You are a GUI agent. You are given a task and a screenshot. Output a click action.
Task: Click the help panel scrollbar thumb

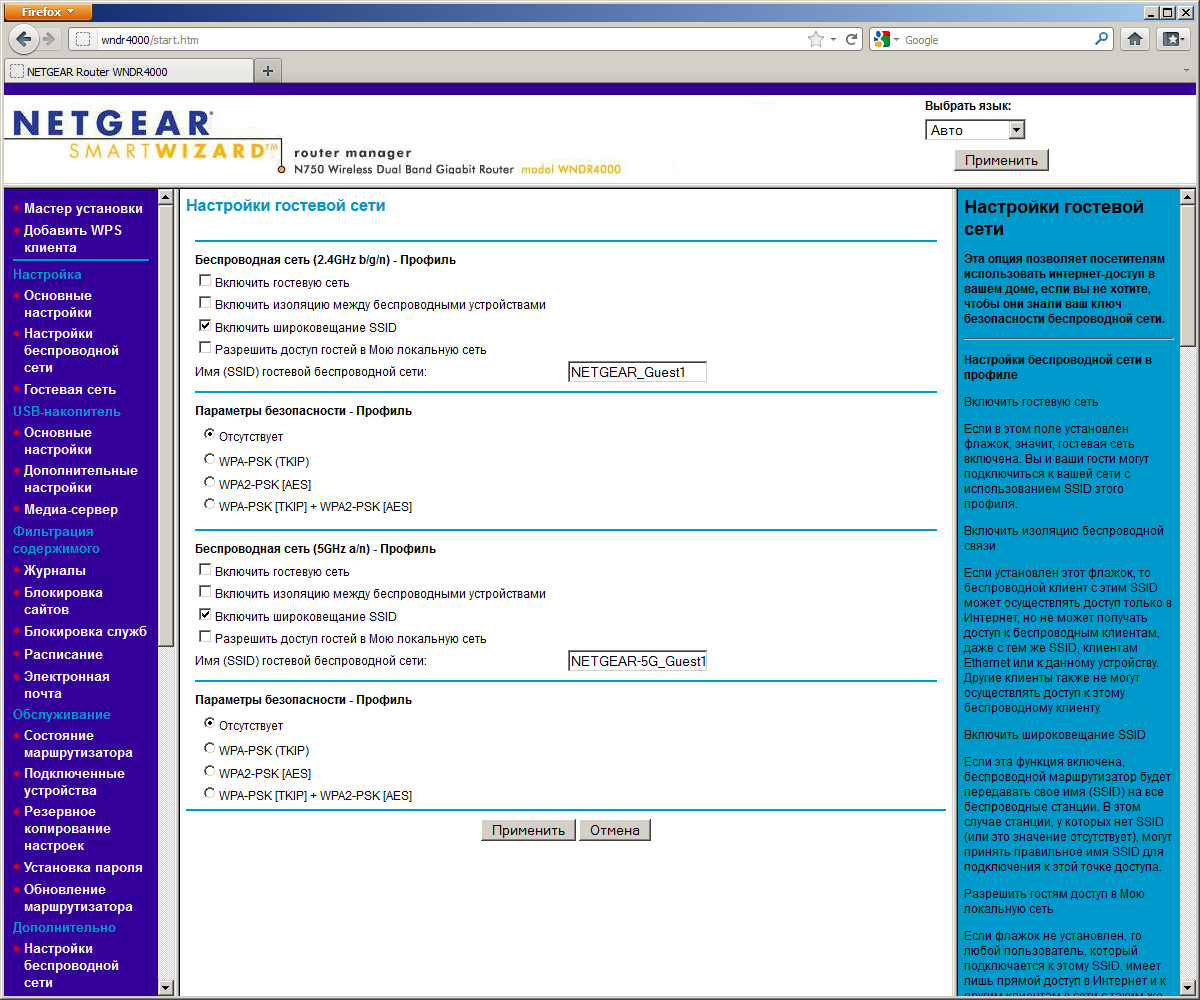pos(1187,275)
